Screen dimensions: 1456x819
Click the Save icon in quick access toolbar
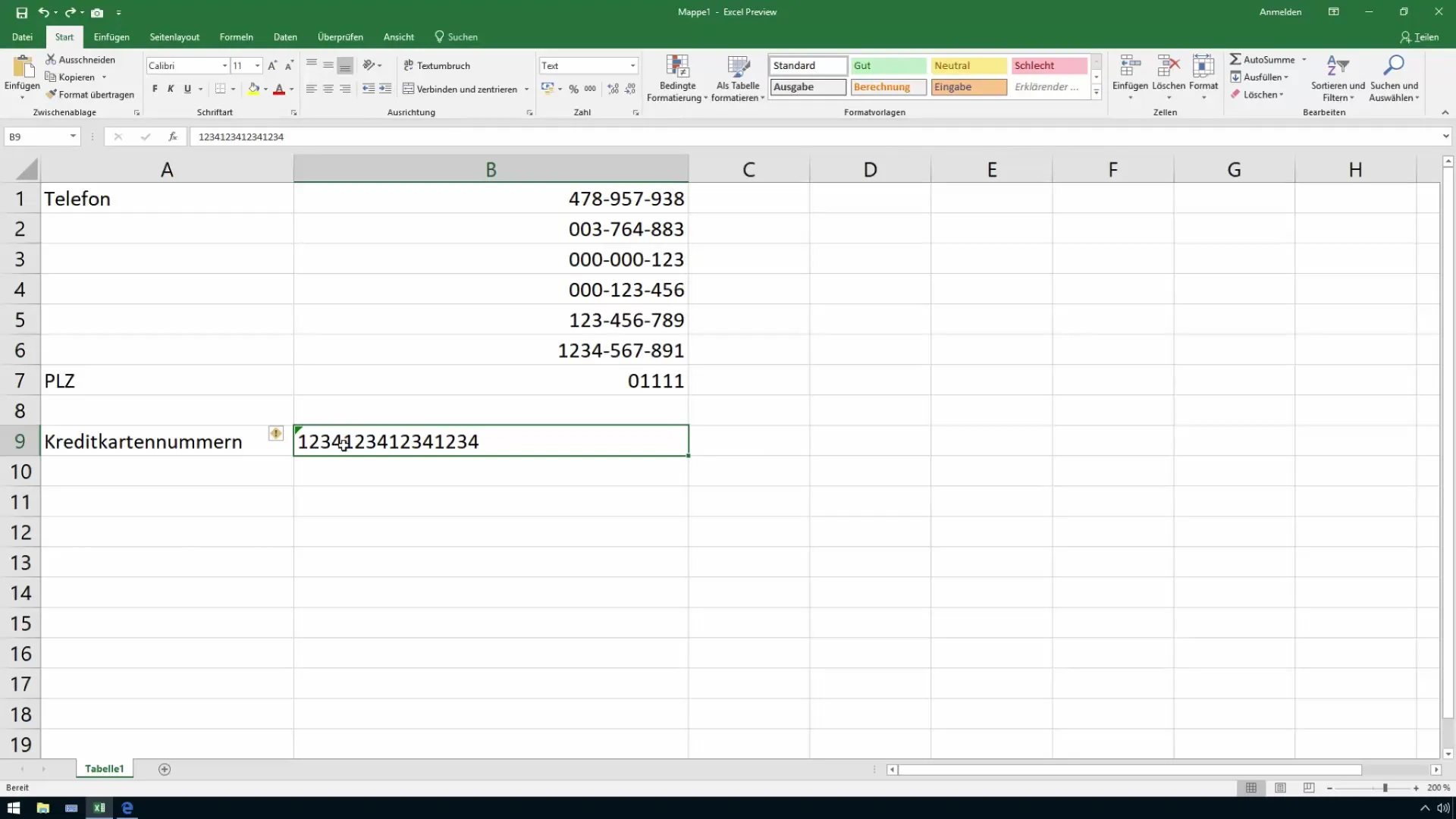coord(21,12)
